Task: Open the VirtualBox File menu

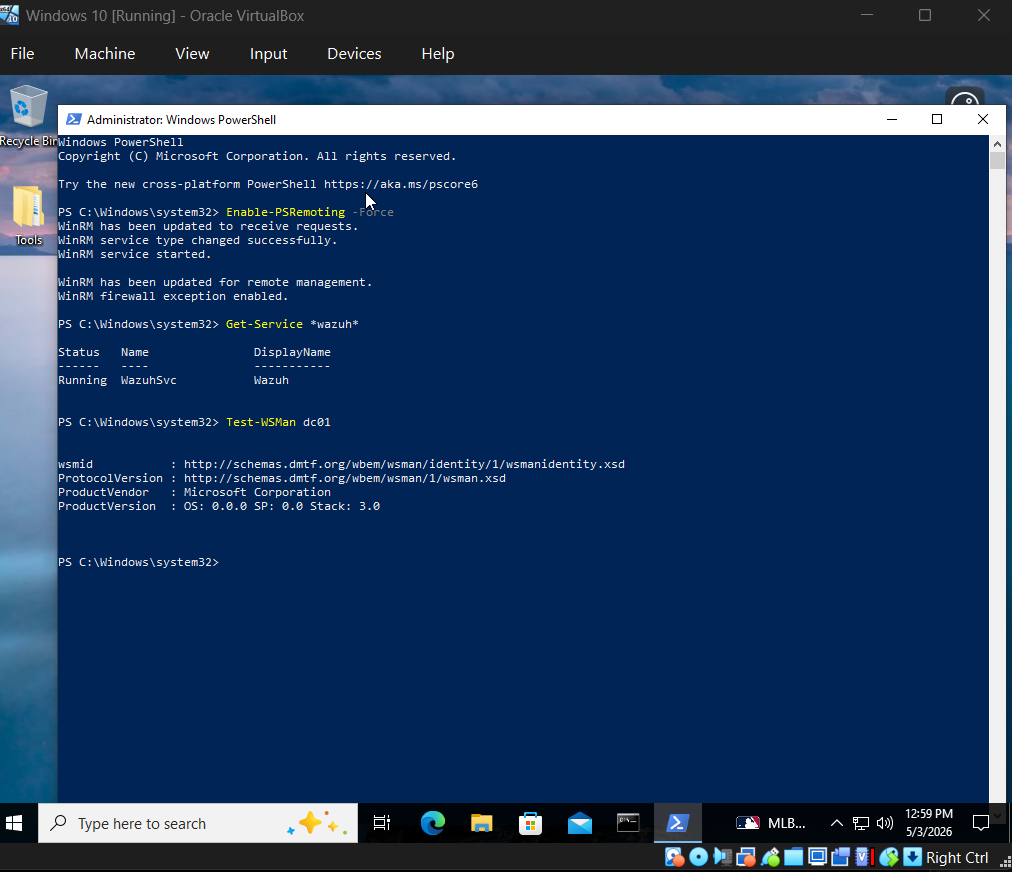Action: point(22,54)
